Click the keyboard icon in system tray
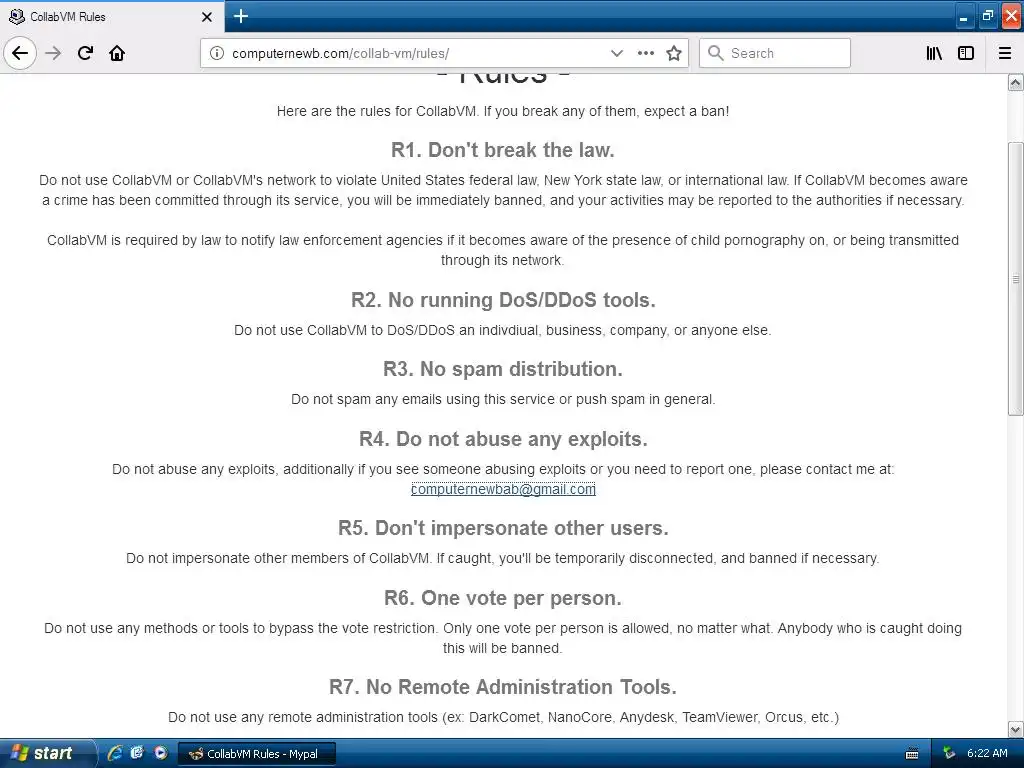Viewport: 1024px width, 768px height. pyautogui.click(x=912, y=754)
